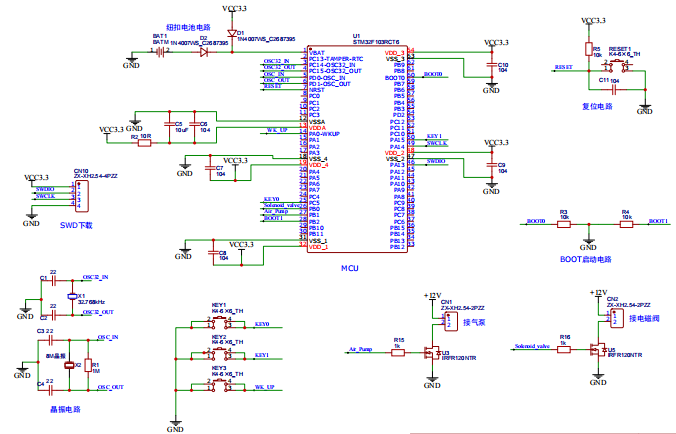Select the STM32F103RCT6 part name text

[x=376, y=42]
